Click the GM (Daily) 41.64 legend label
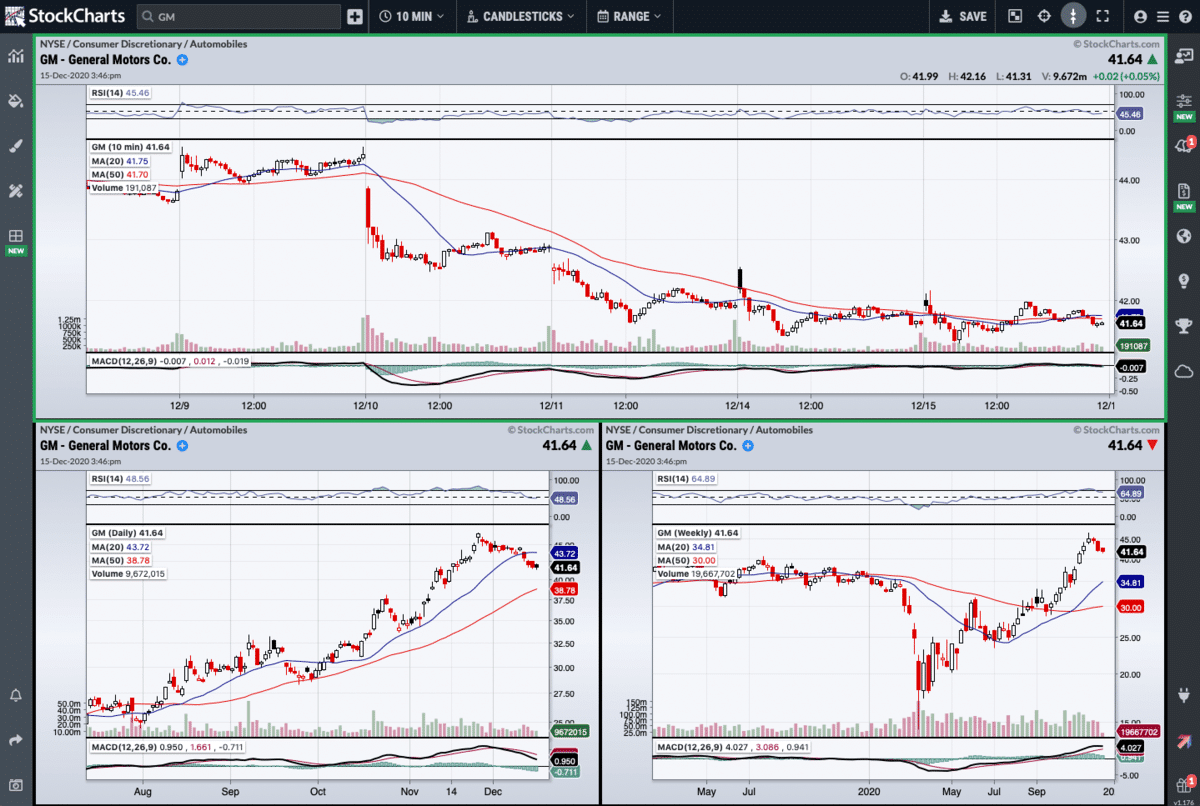This screenshot has width=1200, height=806. pos(126,533)
